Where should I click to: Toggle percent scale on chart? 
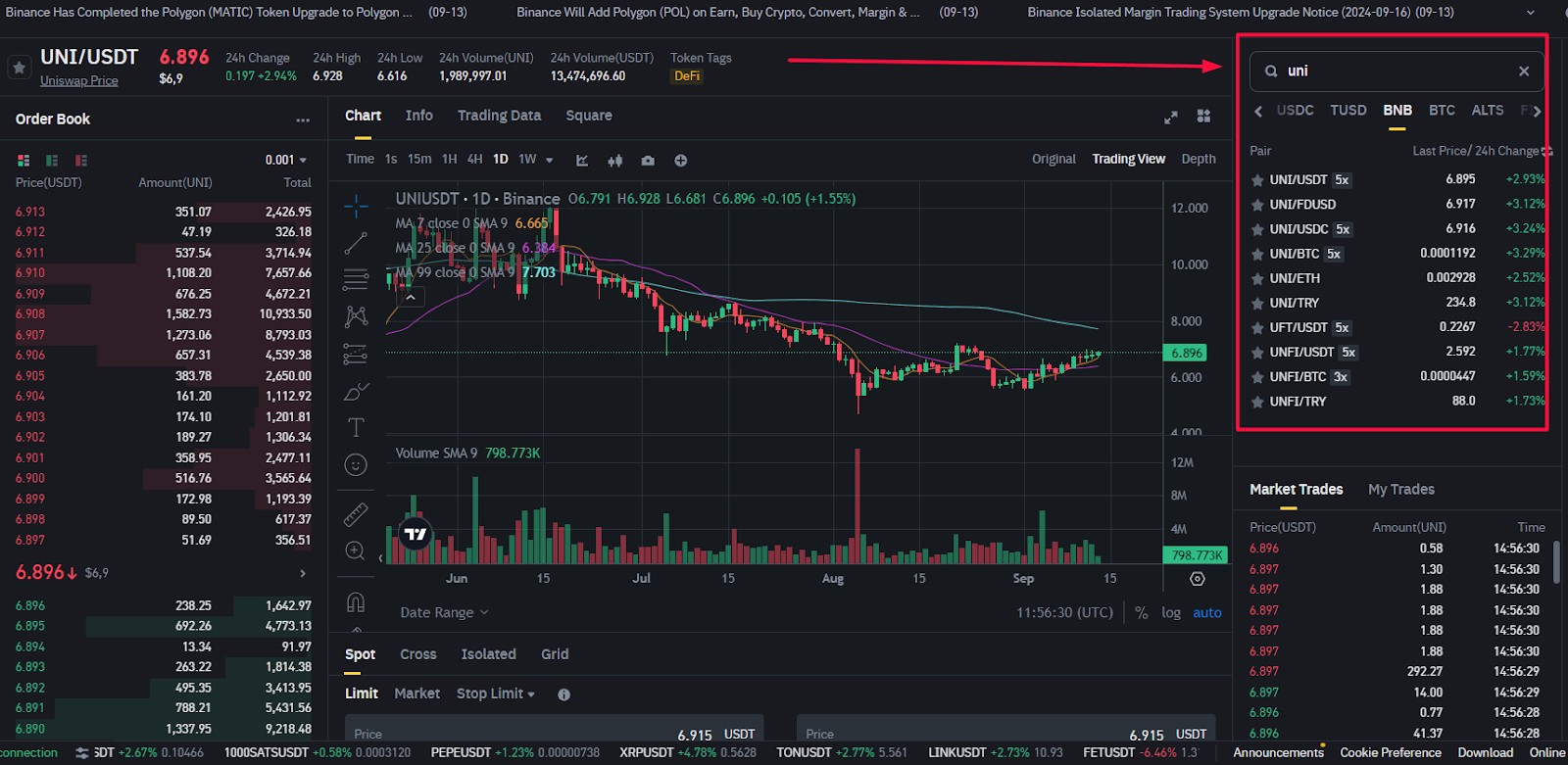pyautogui.click(x=1142, y=612)
